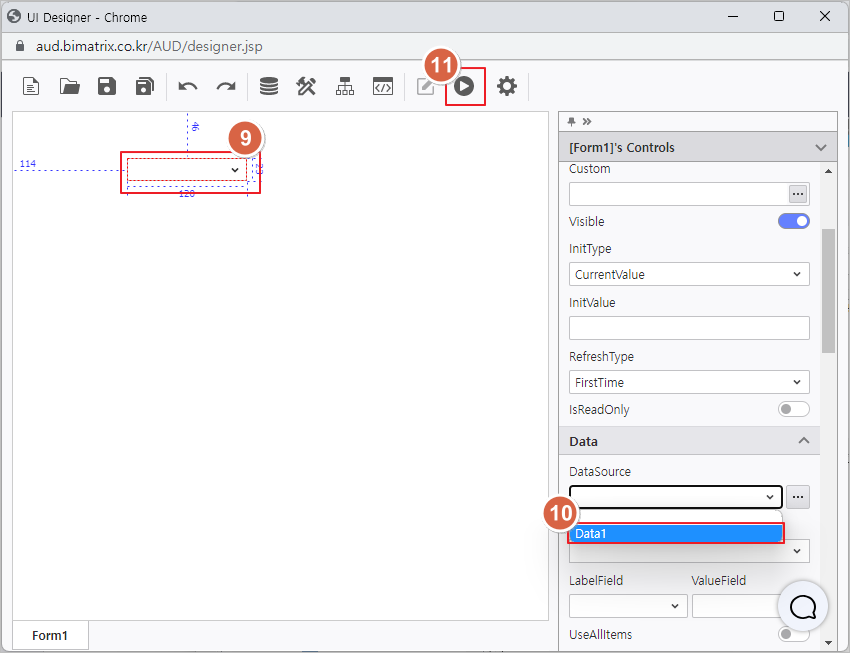Open the hierarchy tree icon
Screen dimensions: 850x653
345,87
